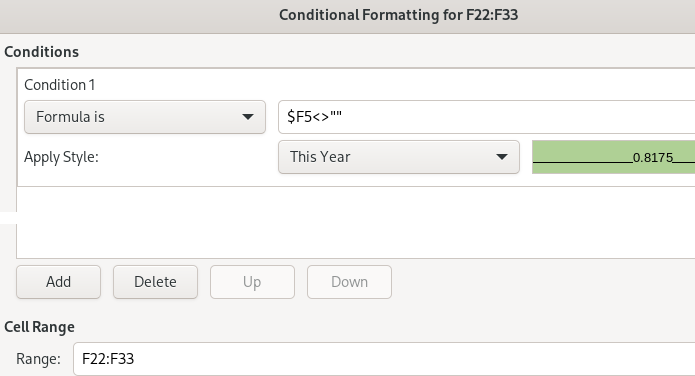This screenshot has height=376, width=695.
Task: Click the "Range:" label
Action: [x=38, y=359]
